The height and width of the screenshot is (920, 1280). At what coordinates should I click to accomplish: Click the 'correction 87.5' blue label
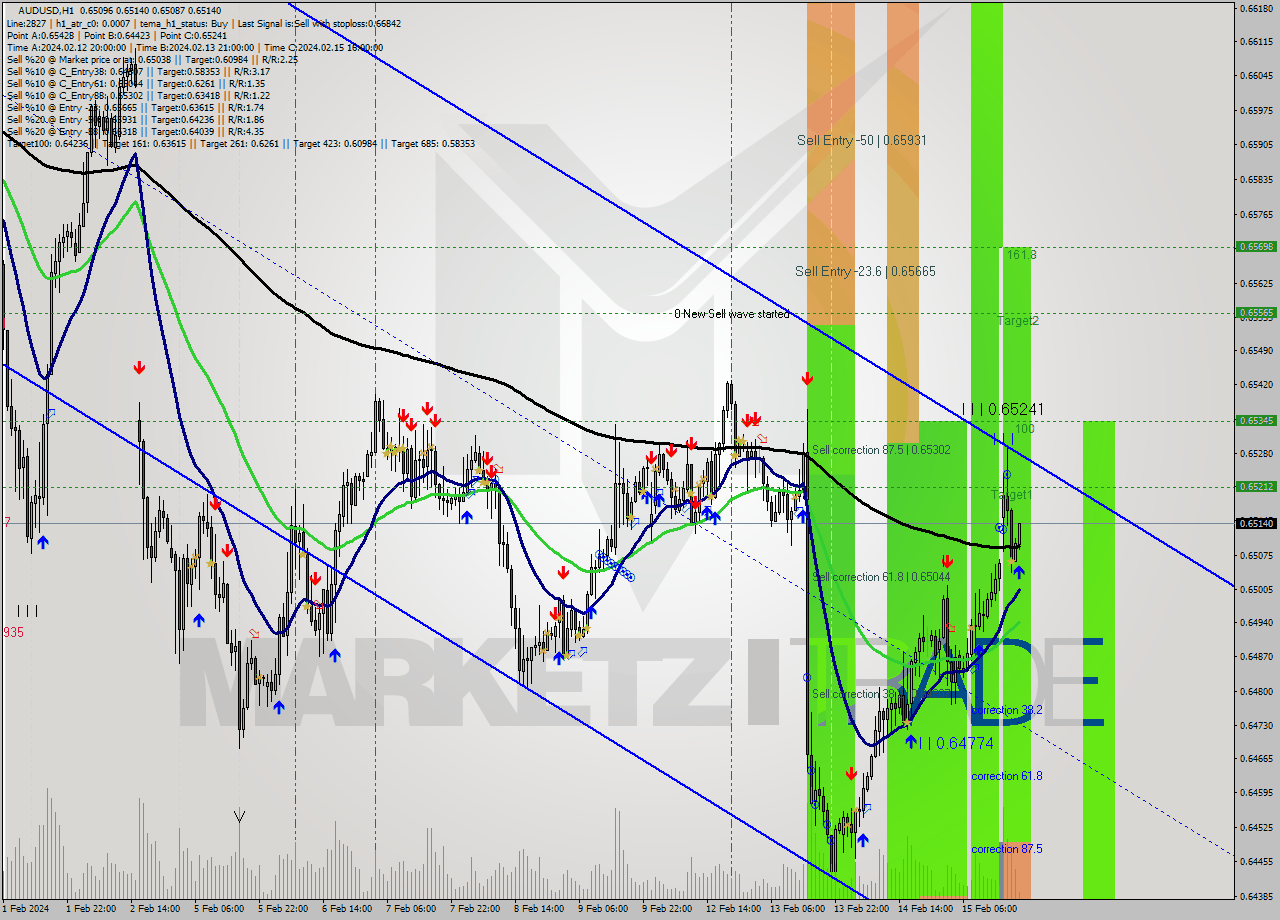click(1007, 849)
